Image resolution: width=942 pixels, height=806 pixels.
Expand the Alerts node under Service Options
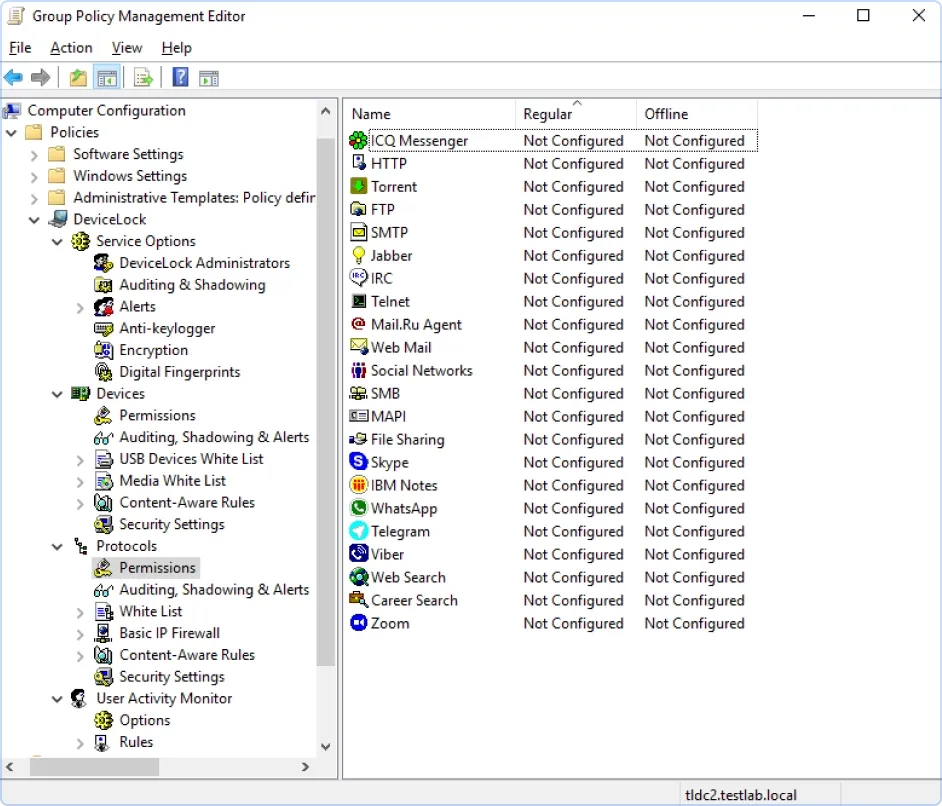point(80,308)
